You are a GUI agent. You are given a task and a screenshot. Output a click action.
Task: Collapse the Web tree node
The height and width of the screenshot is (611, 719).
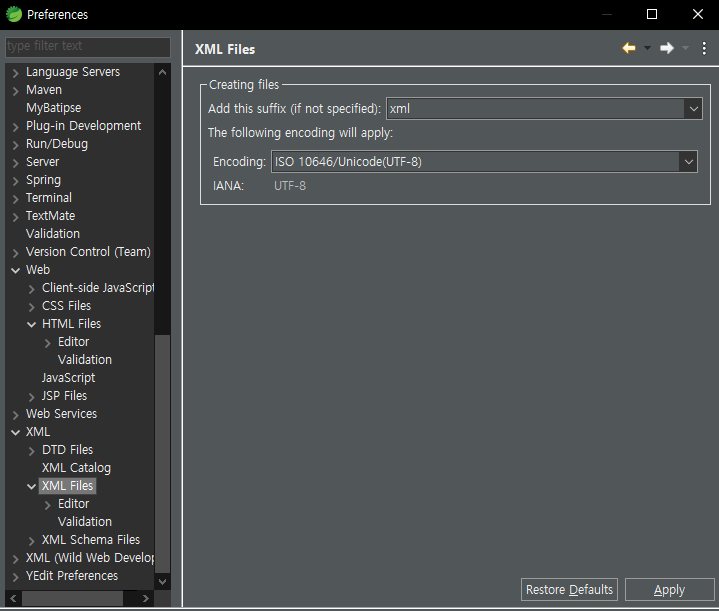[16, 270]
